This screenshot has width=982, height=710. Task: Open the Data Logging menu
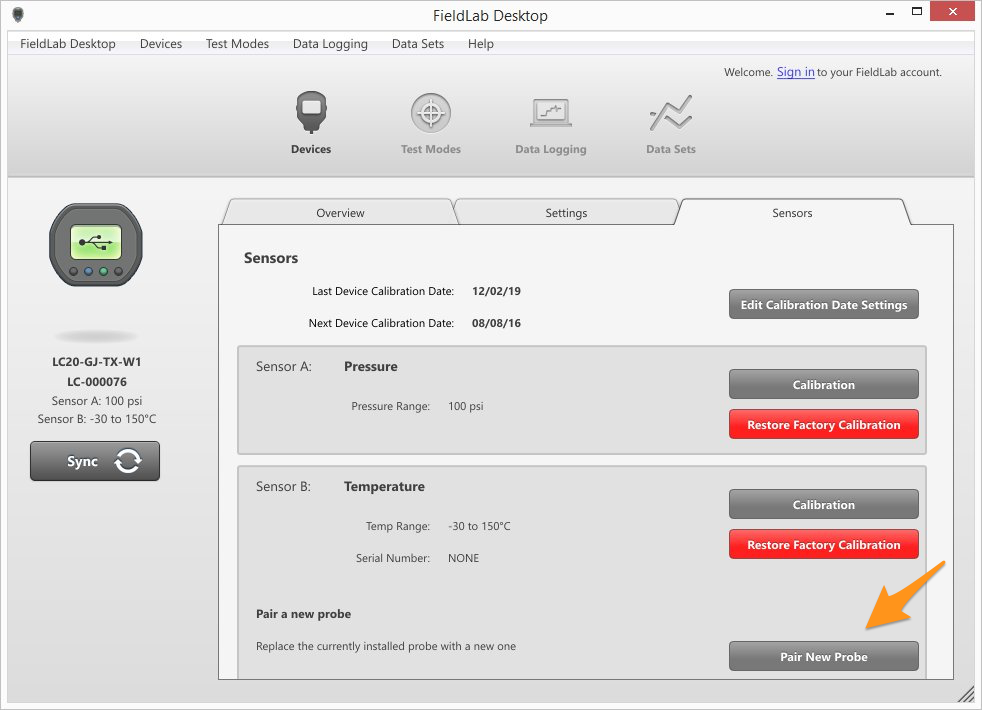click(x=330, y=44)
